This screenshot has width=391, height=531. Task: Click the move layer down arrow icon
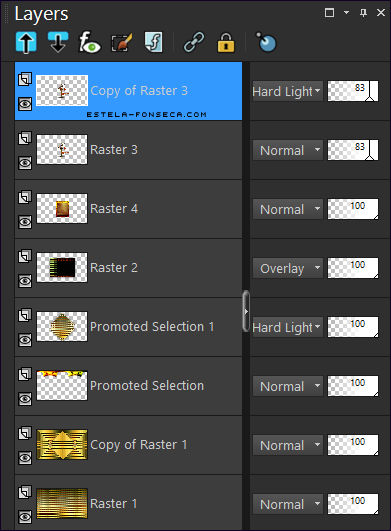(x=58, y=42)
